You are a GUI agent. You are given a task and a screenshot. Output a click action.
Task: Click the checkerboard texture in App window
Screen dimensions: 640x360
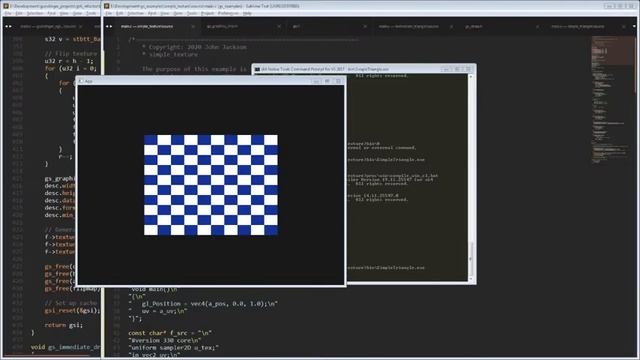tap(211, 185)
